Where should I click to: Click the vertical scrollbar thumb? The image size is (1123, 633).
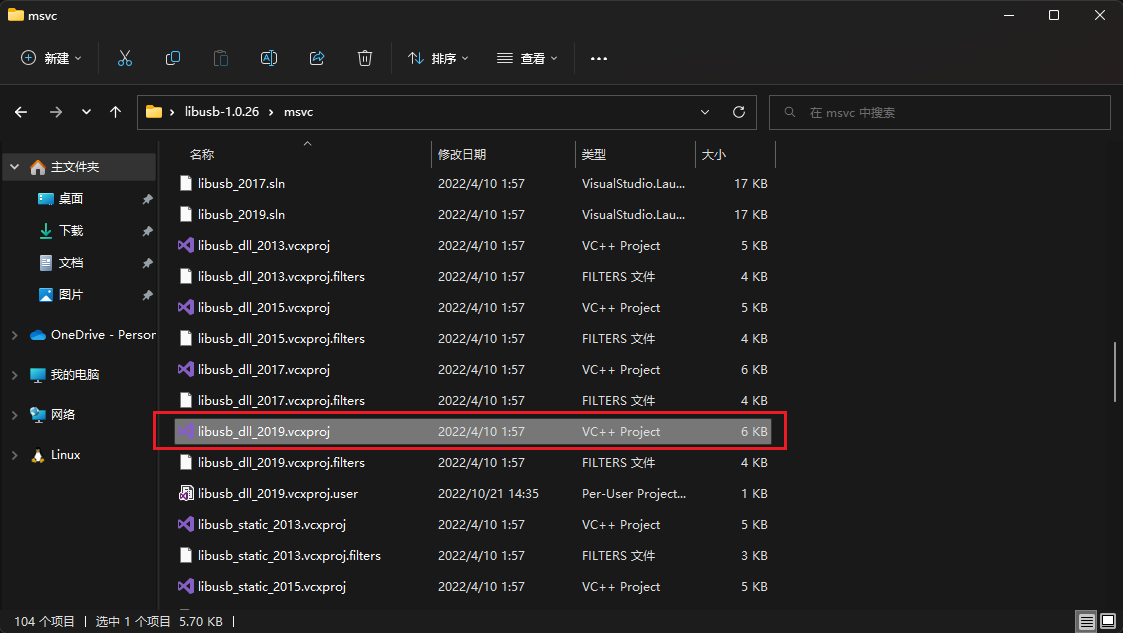coord(1115,372)
